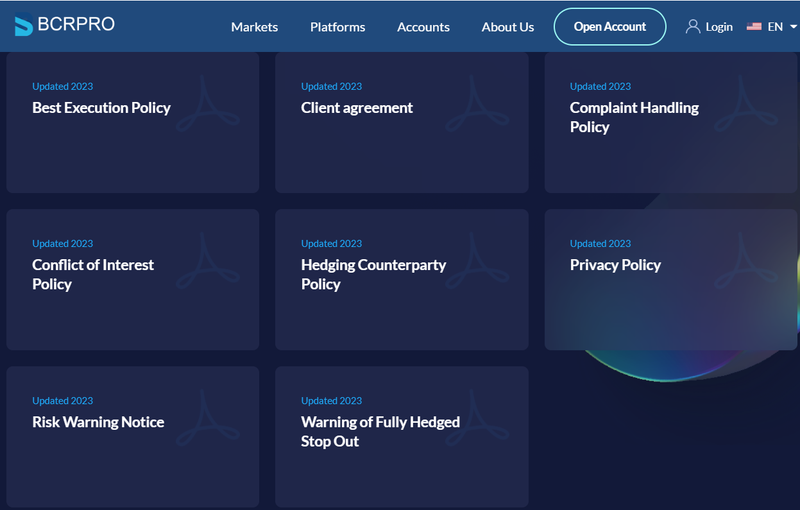Open the Accounts menu
Image resolution: width=800 pixels, height=510 pixels.
click(423, 27)
